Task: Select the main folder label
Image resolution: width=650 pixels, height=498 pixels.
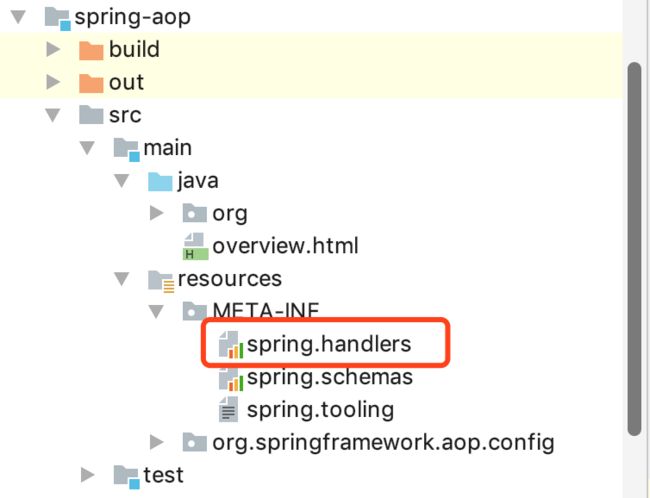Action: pyautogui.click(x=167, y=148)
